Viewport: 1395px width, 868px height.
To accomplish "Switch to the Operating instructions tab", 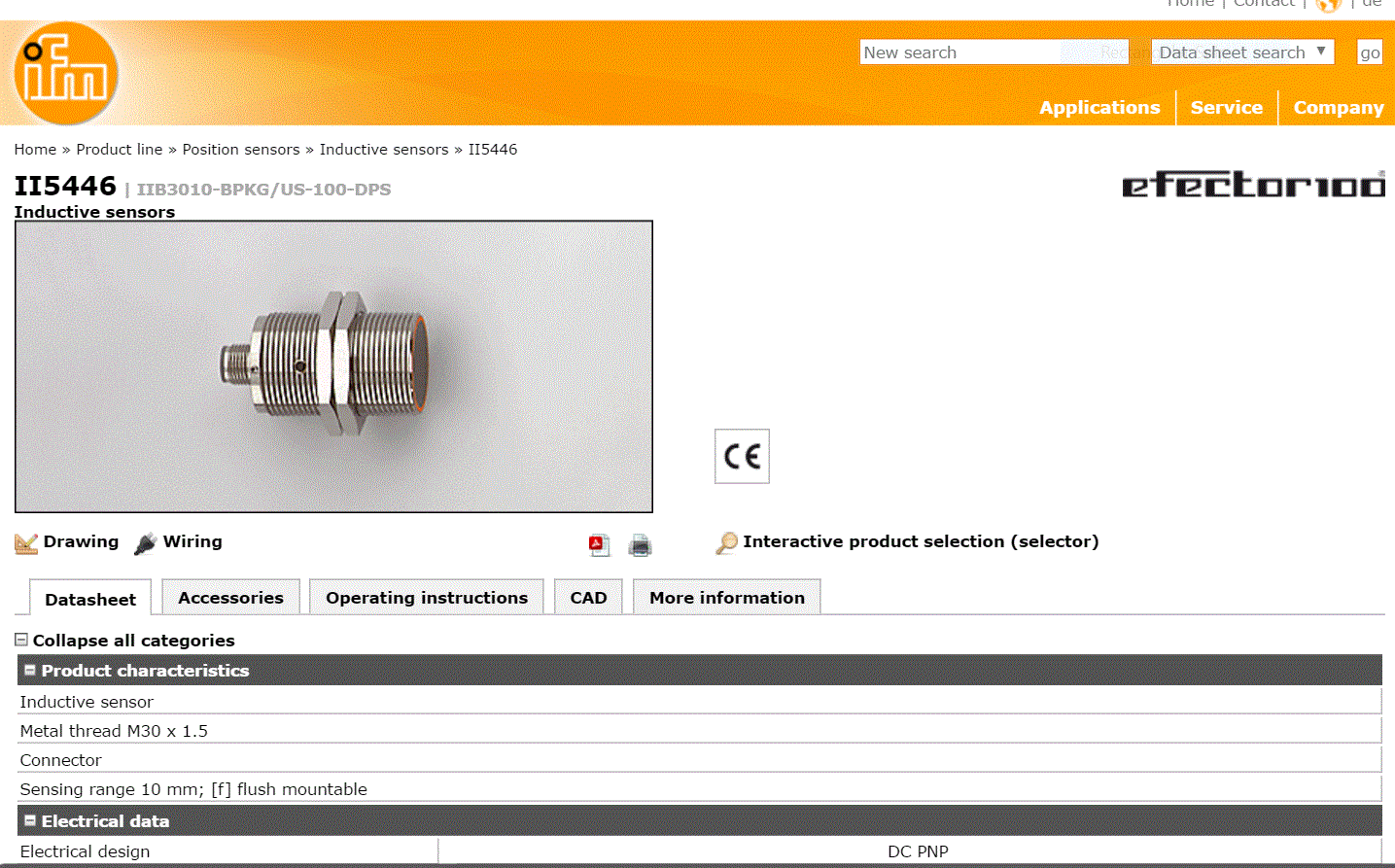I will pyautogui.click(x=427, y=597).
